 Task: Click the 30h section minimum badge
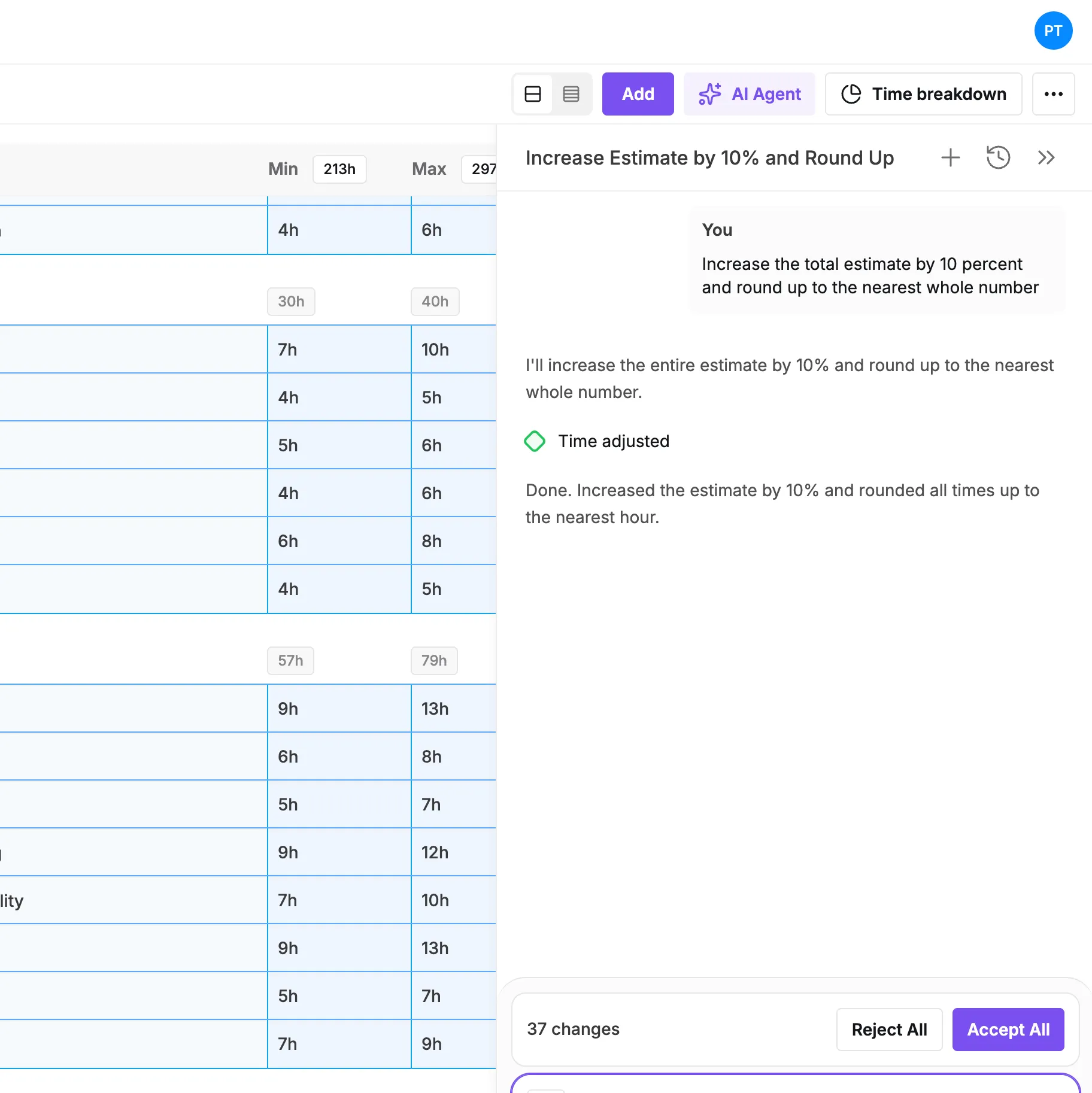tap(291, 302)
